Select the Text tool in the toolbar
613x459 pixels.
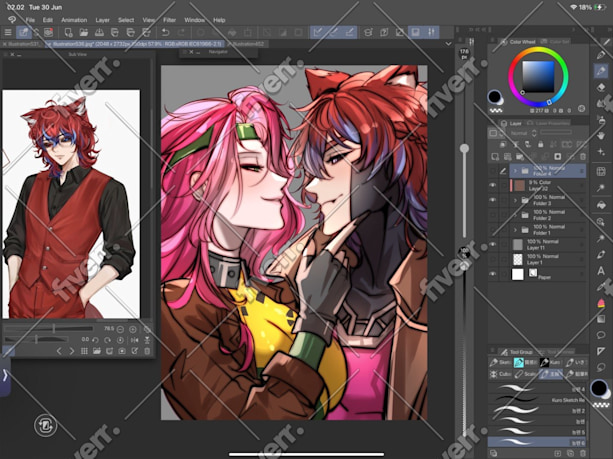601,271
